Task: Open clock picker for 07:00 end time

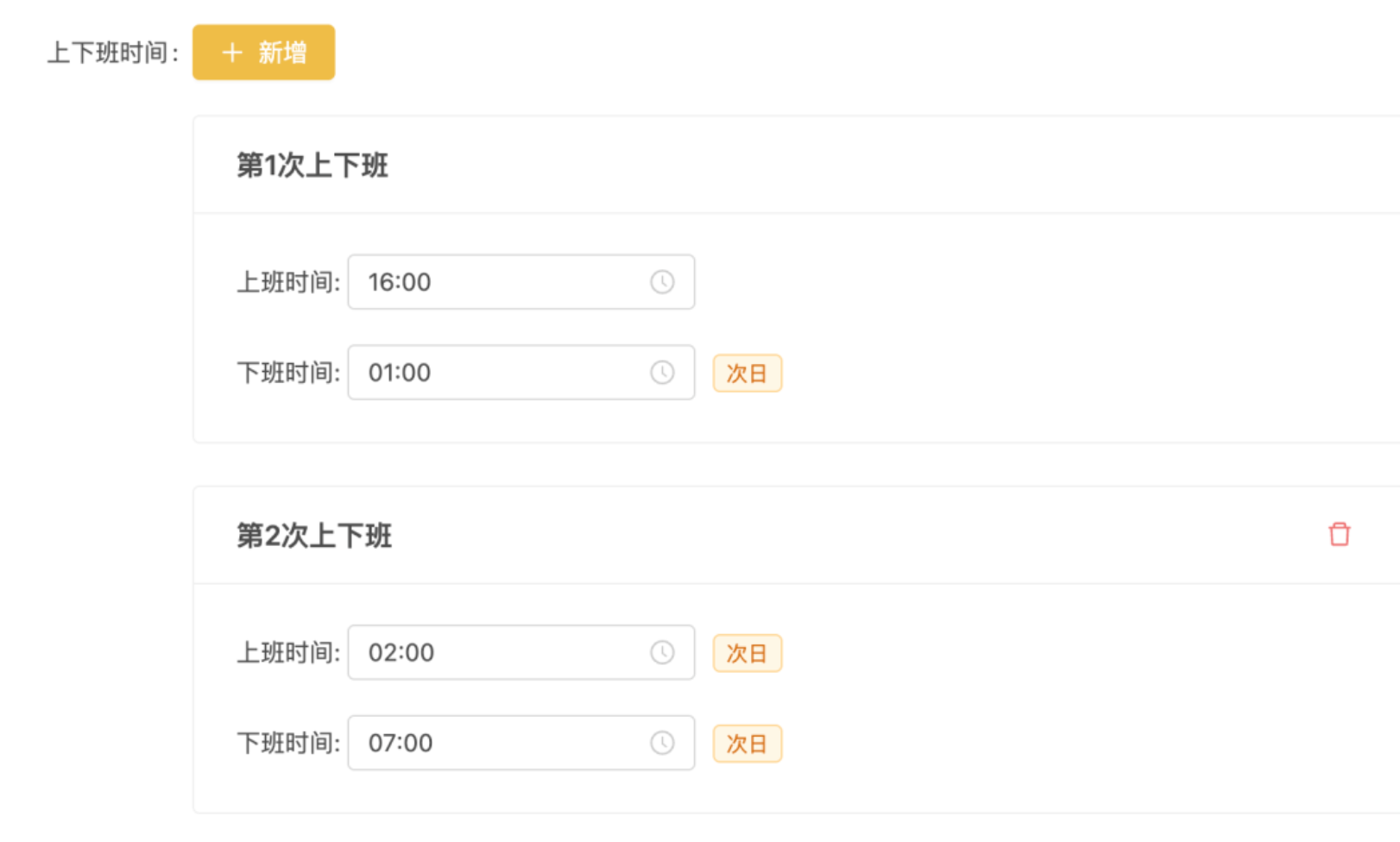Action: [662, 743]
